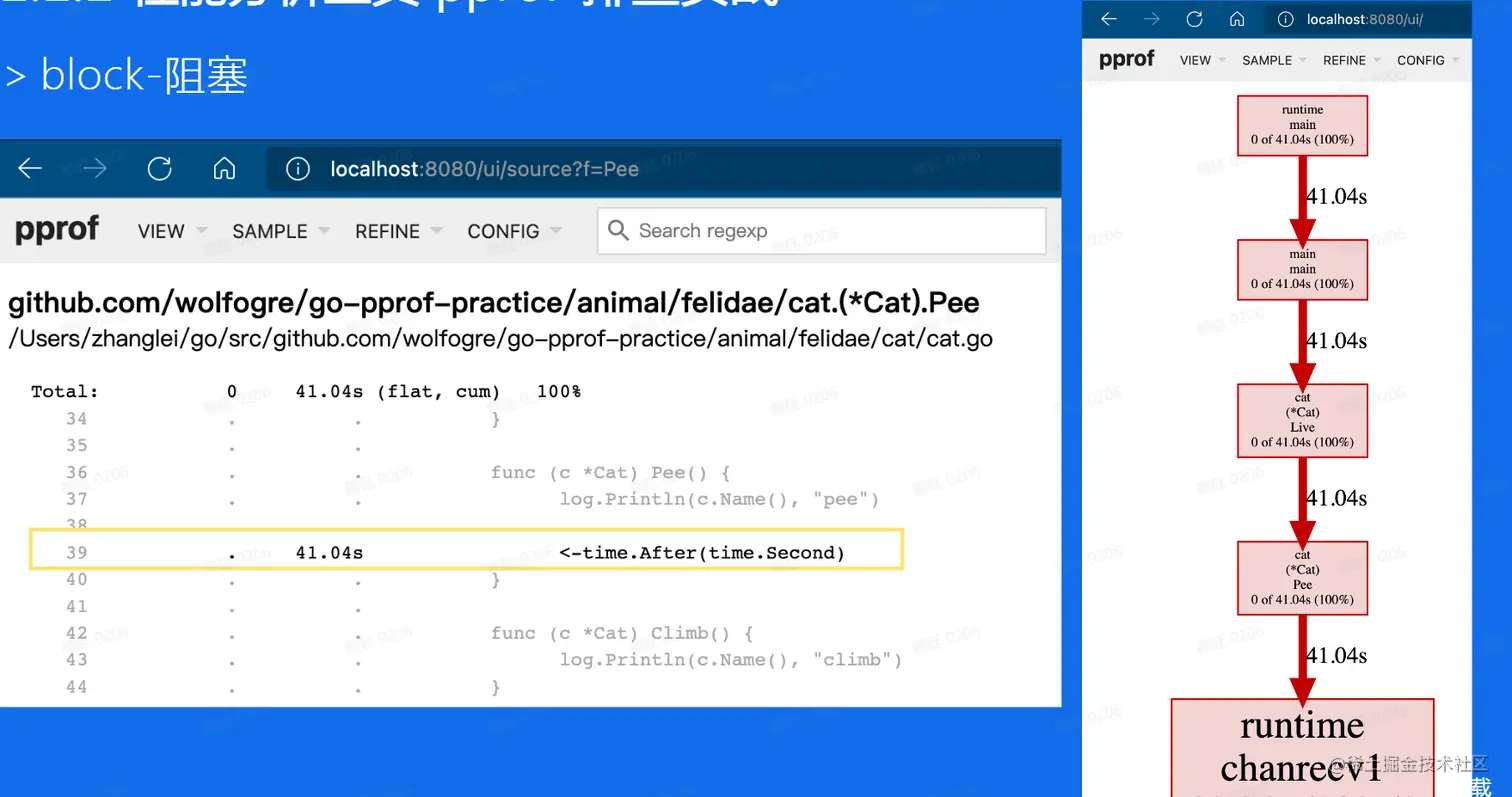Select the cat (*Cat) Pee graph node

click(x=1302, y=578)
